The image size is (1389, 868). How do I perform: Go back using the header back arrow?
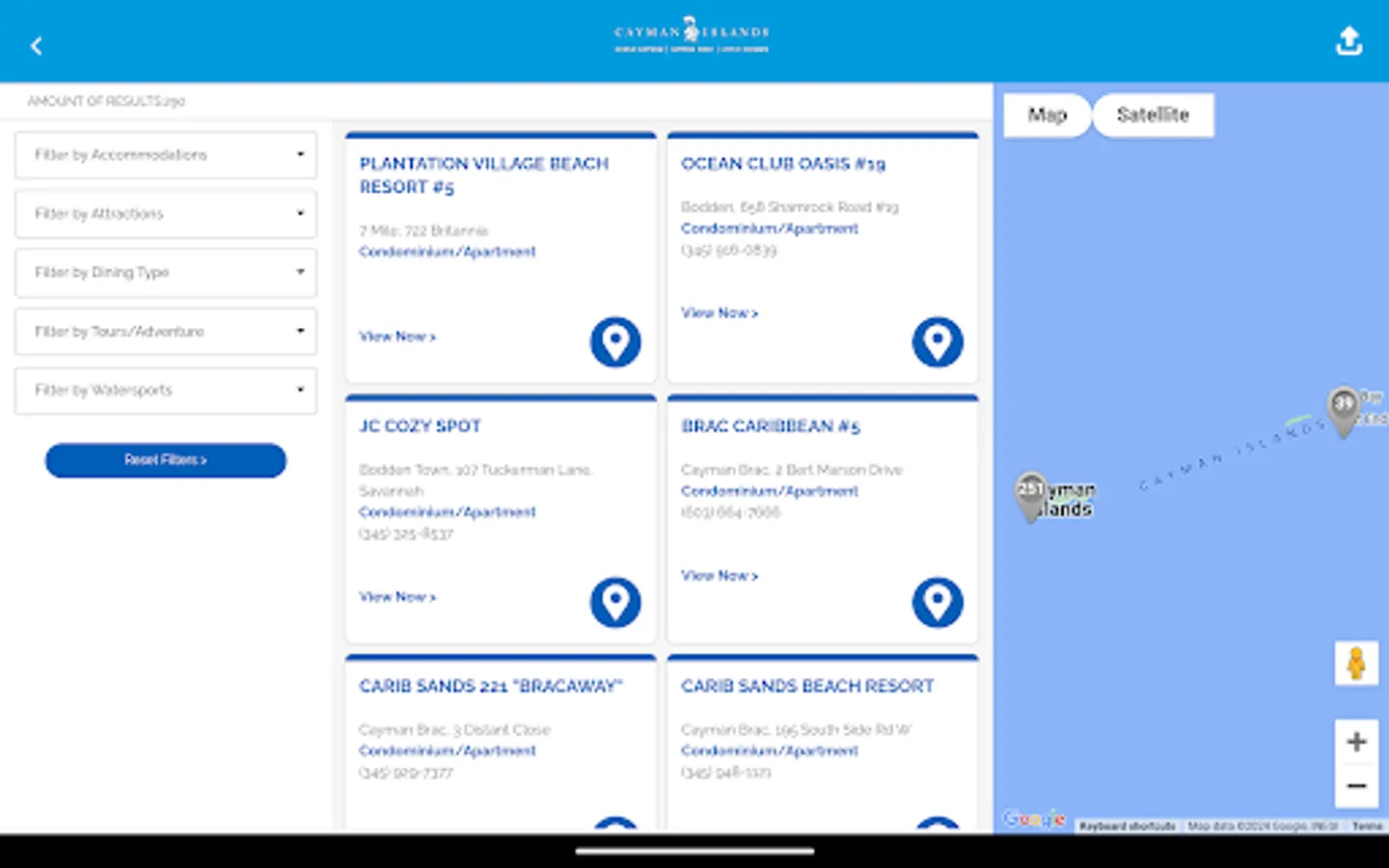[36, 45]
